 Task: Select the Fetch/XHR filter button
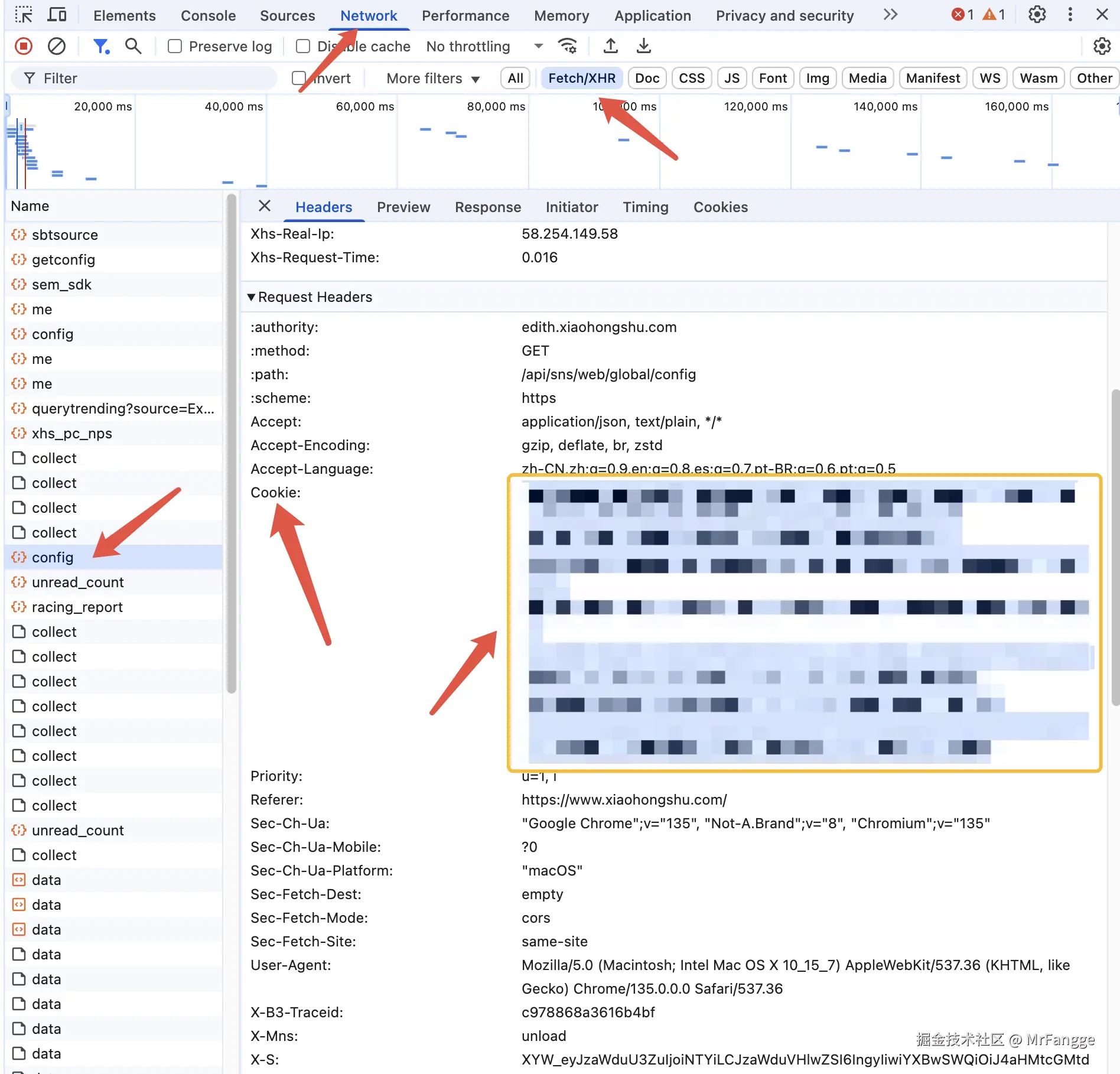point(582,78)
